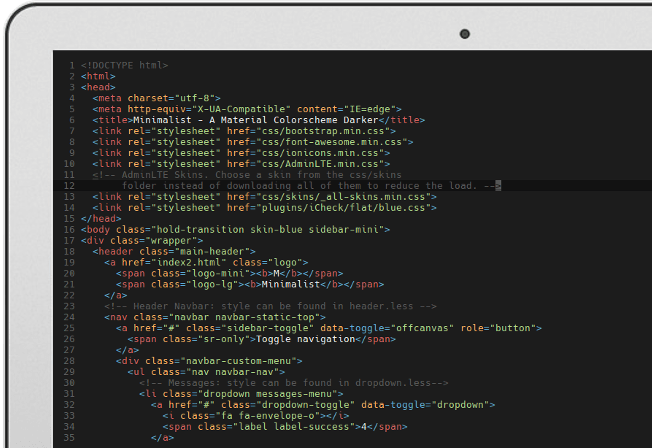Click the "folder instead of downloading all" comment line
This screenshot has width=652, height=448.
(311, 186)
